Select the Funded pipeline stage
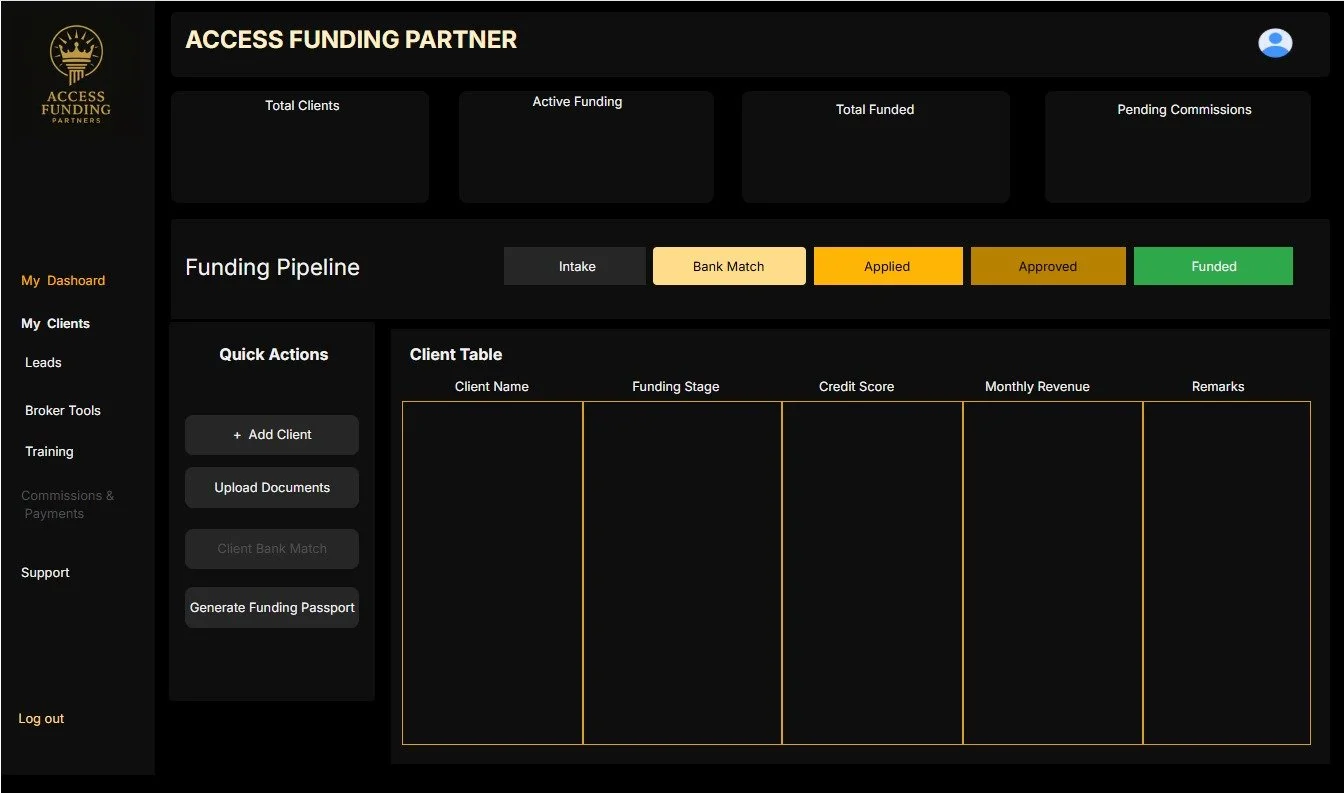1344x793 pixels. [1213, 266]
